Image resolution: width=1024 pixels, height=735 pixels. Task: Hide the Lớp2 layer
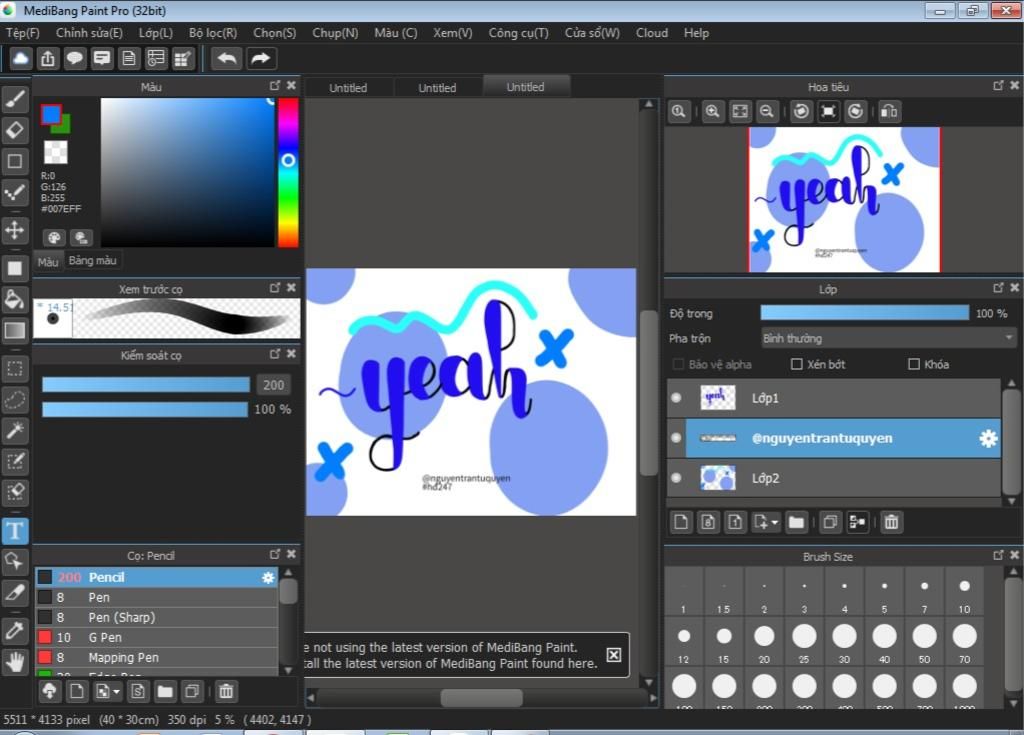[677, 478]
